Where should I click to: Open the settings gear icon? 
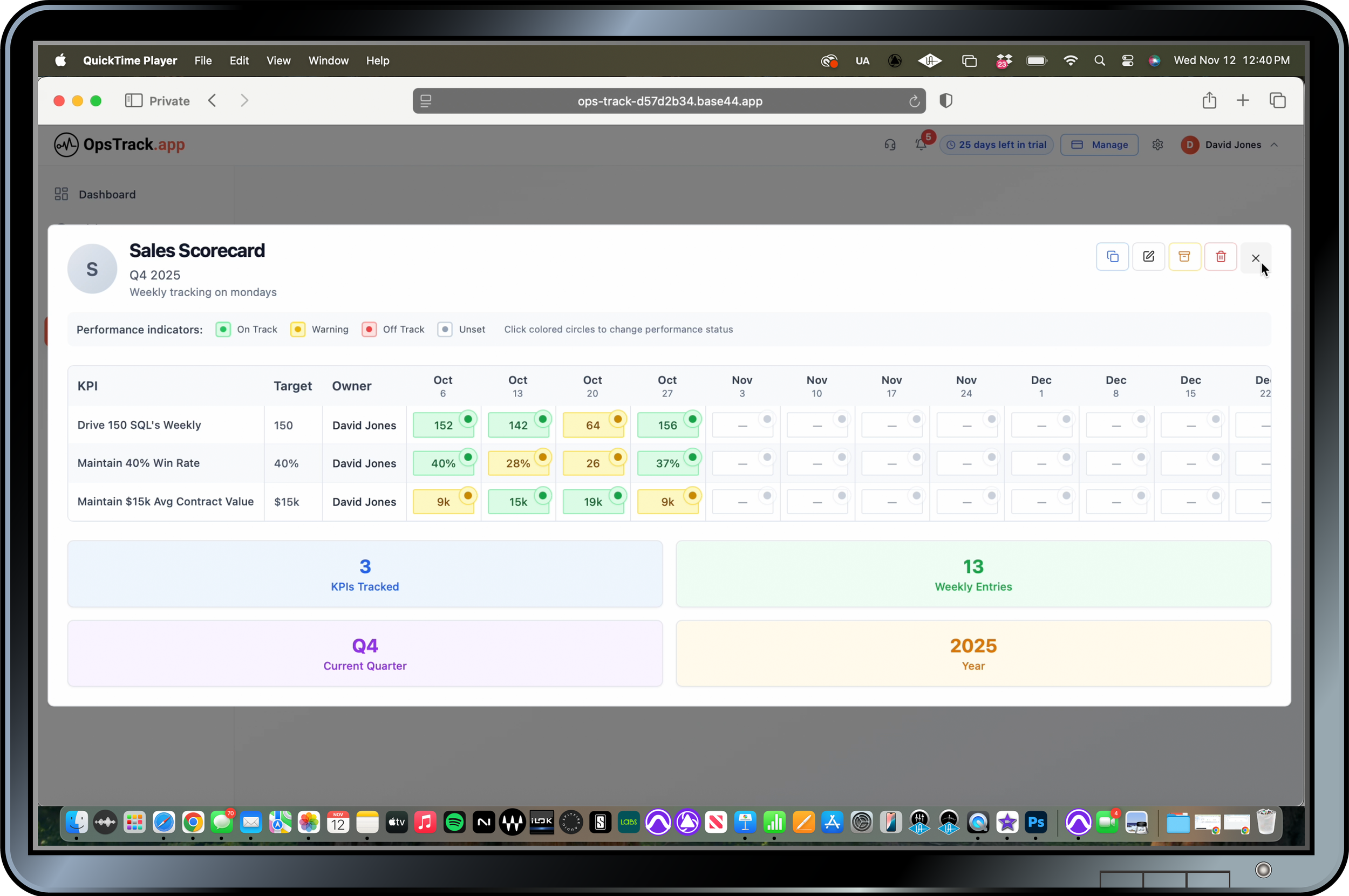(x=1157, y=145)
